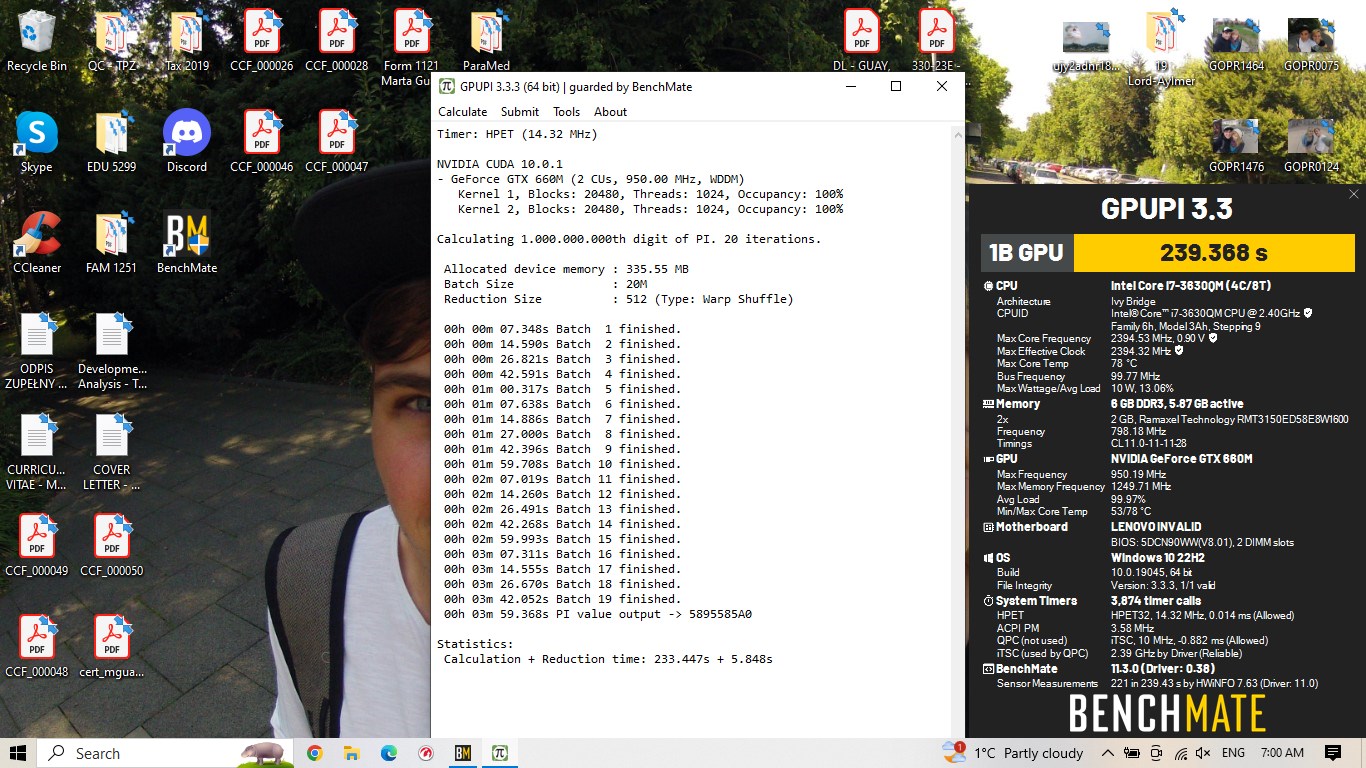Select the FAM 1251 folder icon
Image resolution: width=1366 pixels, height=768 pixels.
click(112, 242)
